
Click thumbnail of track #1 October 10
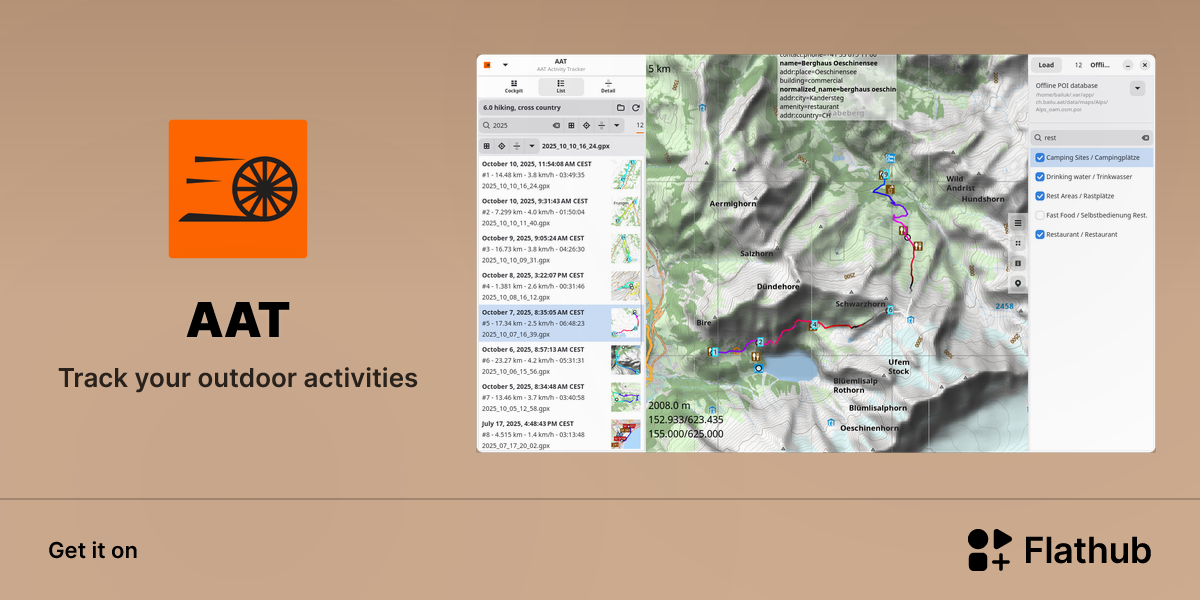click(x=626, y=174)
